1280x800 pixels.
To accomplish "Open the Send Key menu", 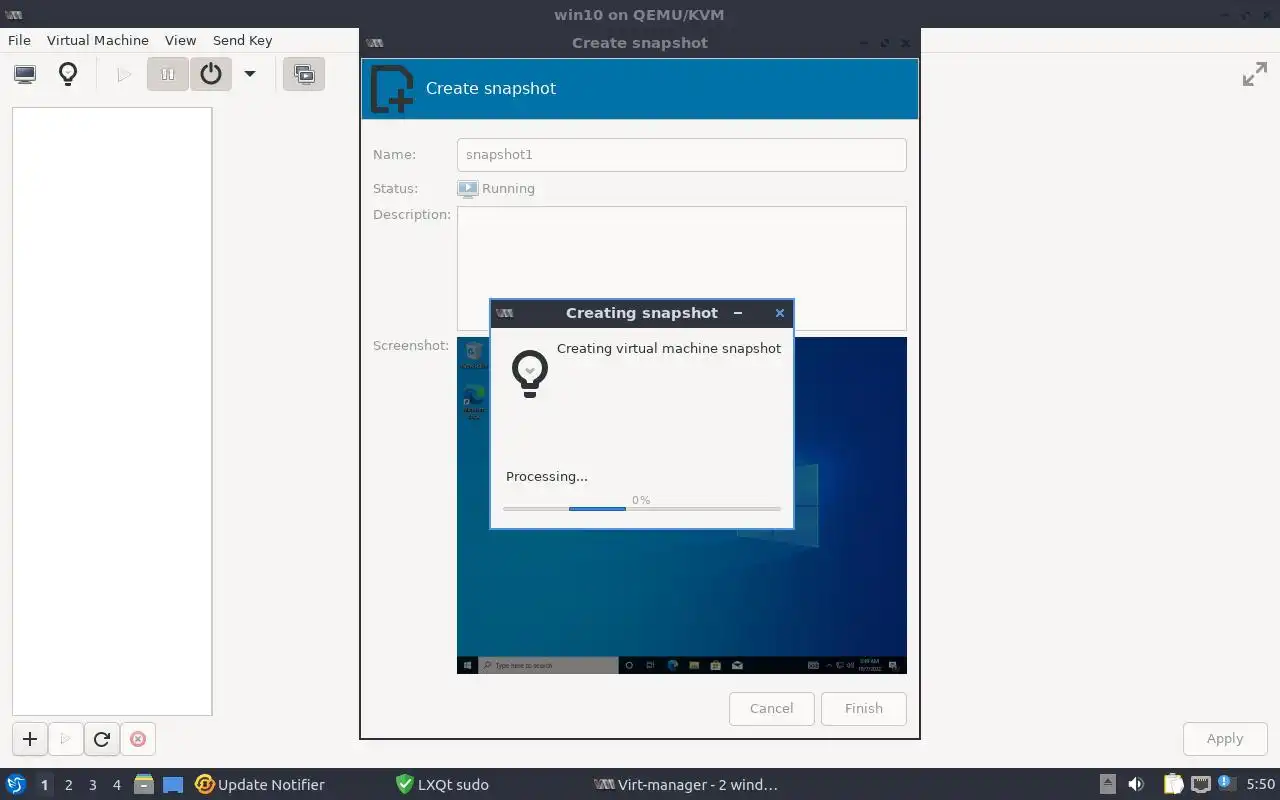I will click(x=242, y=40).
